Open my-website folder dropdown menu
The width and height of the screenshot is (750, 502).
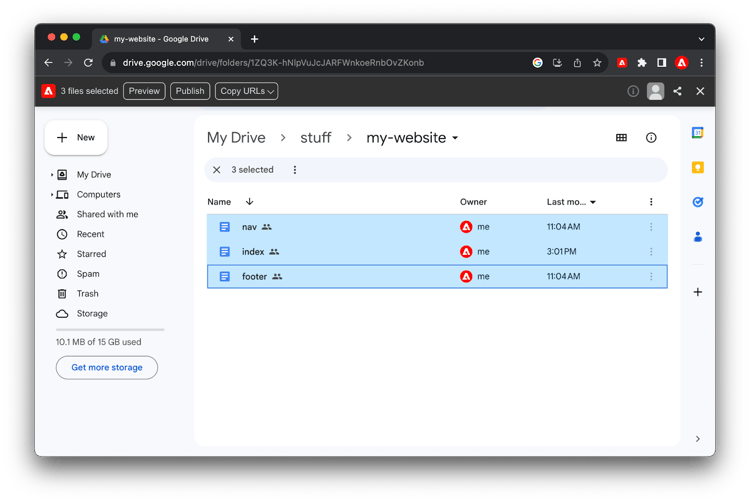pos(455,138)
